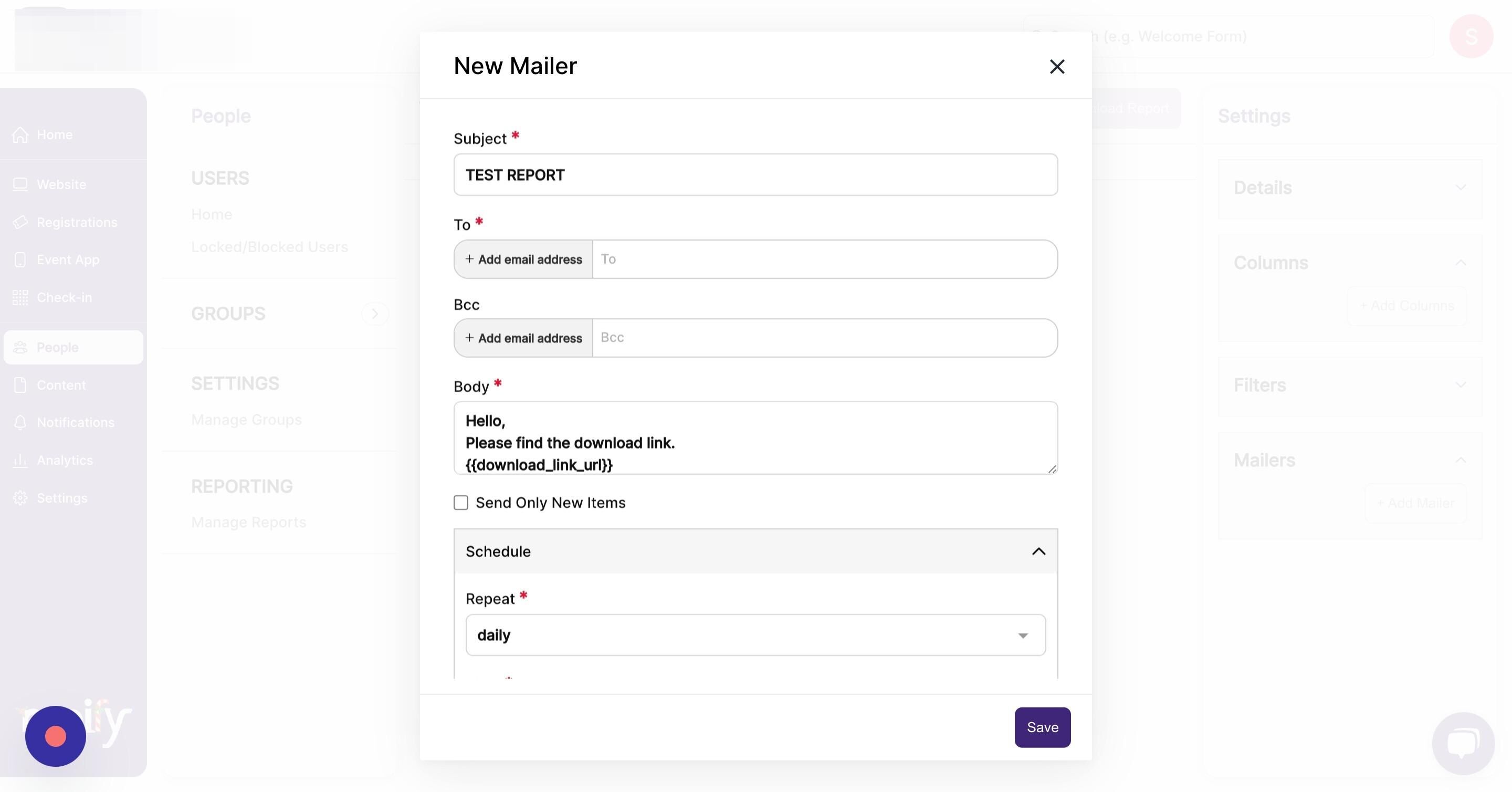The height and width of the screenshot is (792, 1512).
Task: Open the Repeat daily dropdown
Action: [x=755, y=635]
